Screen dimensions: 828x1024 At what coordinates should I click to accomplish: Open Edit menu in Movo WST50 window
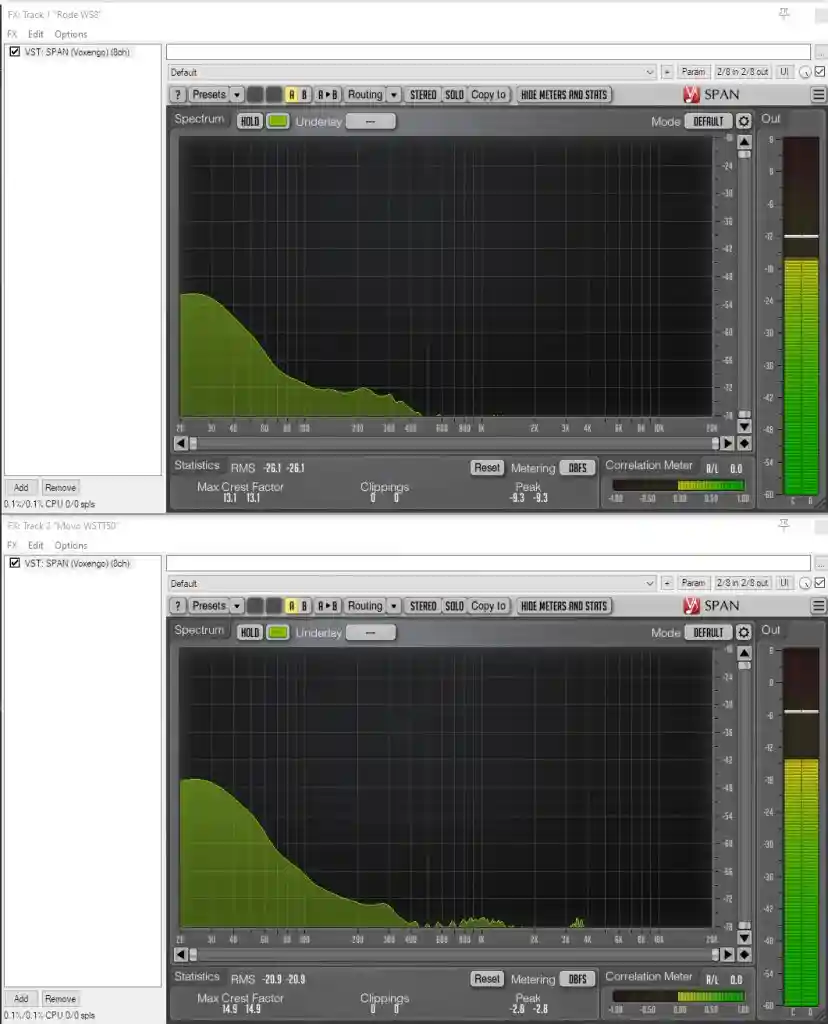click(35, 545)
